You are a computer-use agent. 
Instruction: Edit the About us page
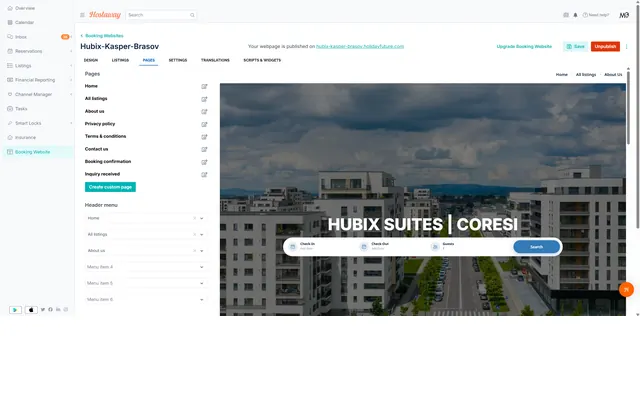pos(204,111)
